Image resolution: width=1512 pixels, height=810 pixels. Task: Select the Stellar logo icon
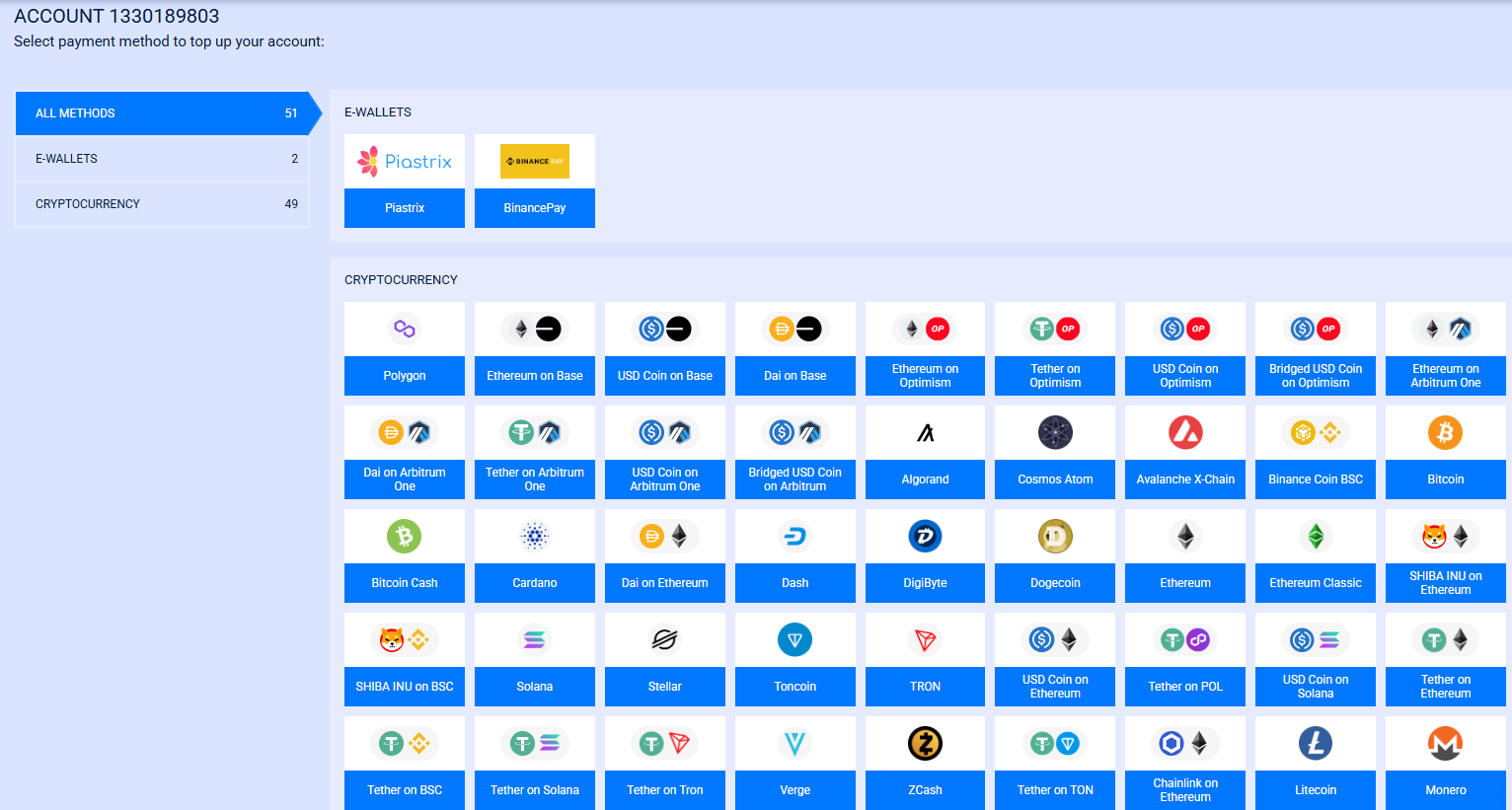(x=665, y=639)
